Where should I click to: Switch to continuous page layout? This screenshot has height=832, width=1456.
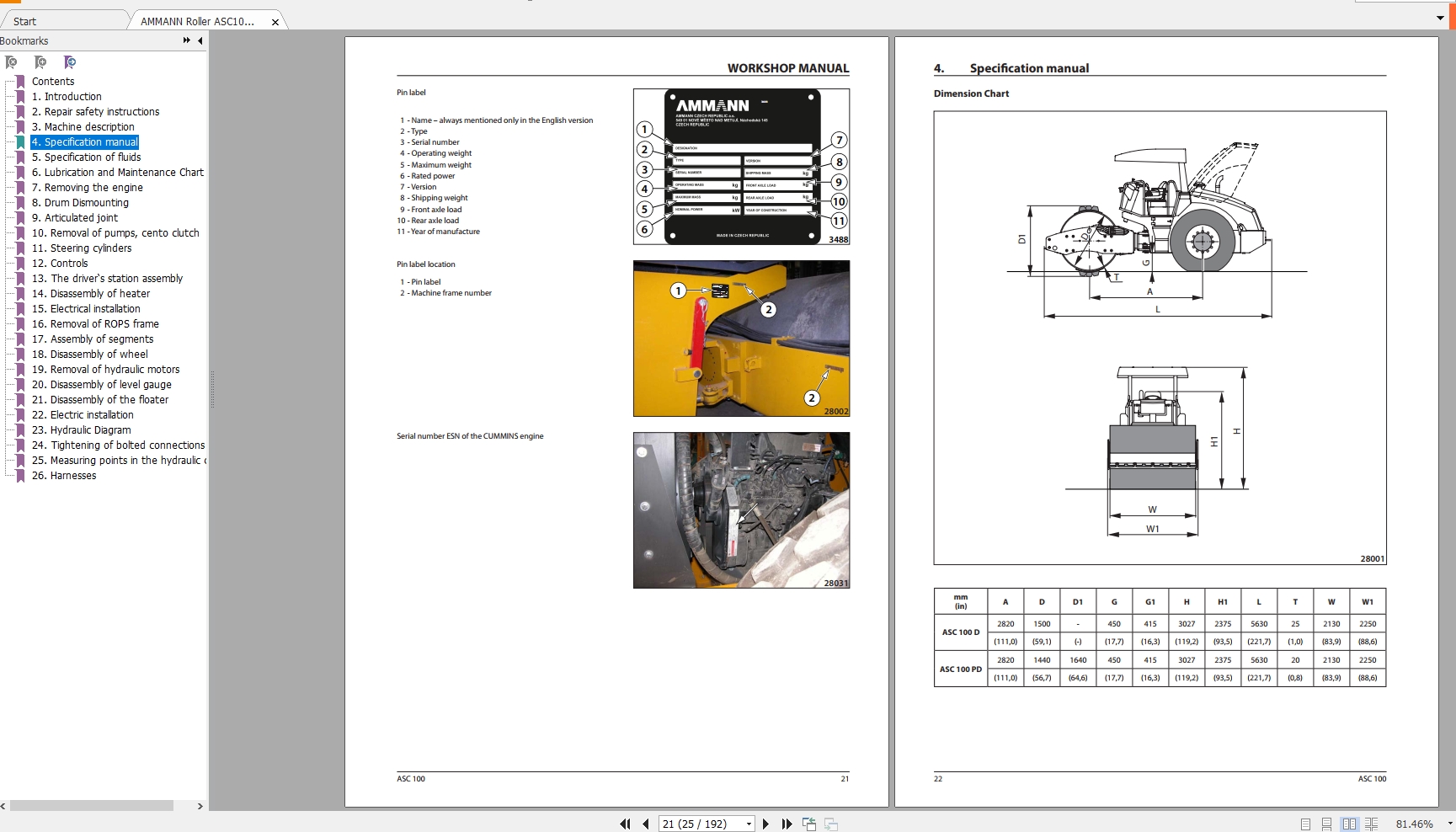[1326, 824]
